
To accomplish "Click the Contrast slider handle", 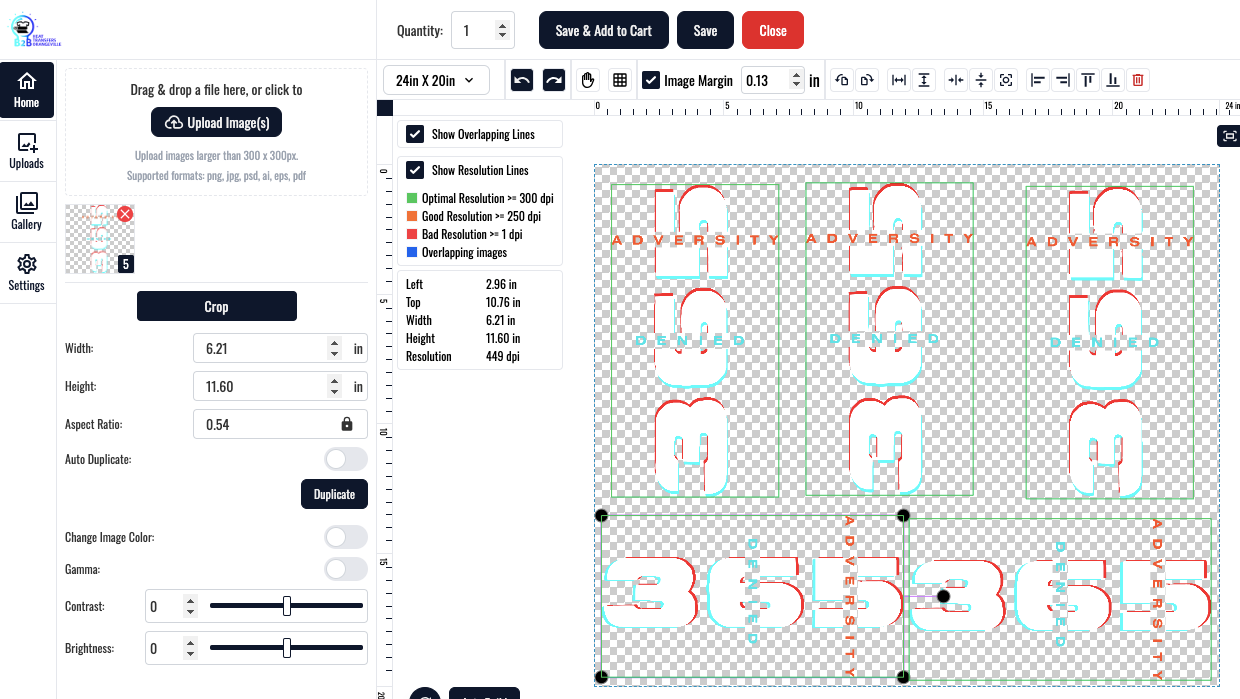I will point(287,606).
